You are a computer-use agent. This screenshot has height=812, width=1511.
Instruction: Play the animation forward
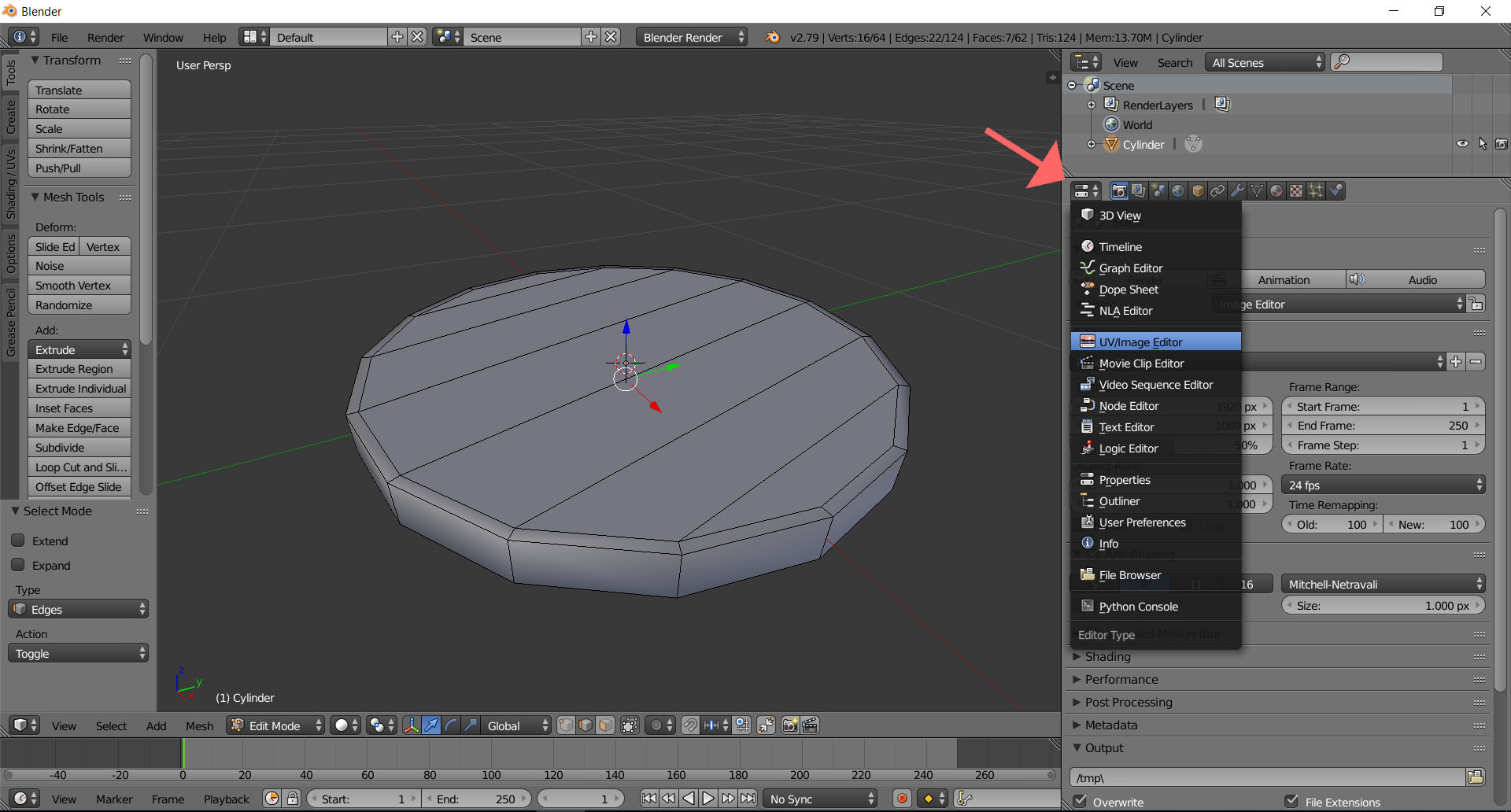coord(708,799)
